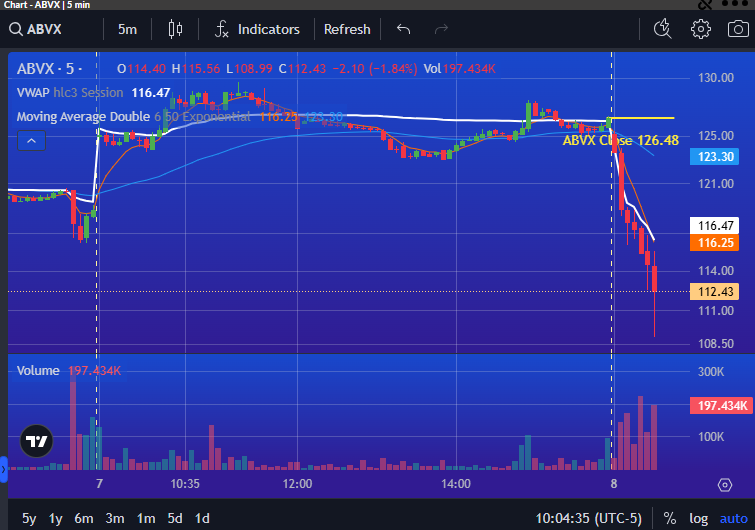Toggle percent scale
The width and height of the screenshot is (755, 530).
pyautogui.click(x=669, y=518)
